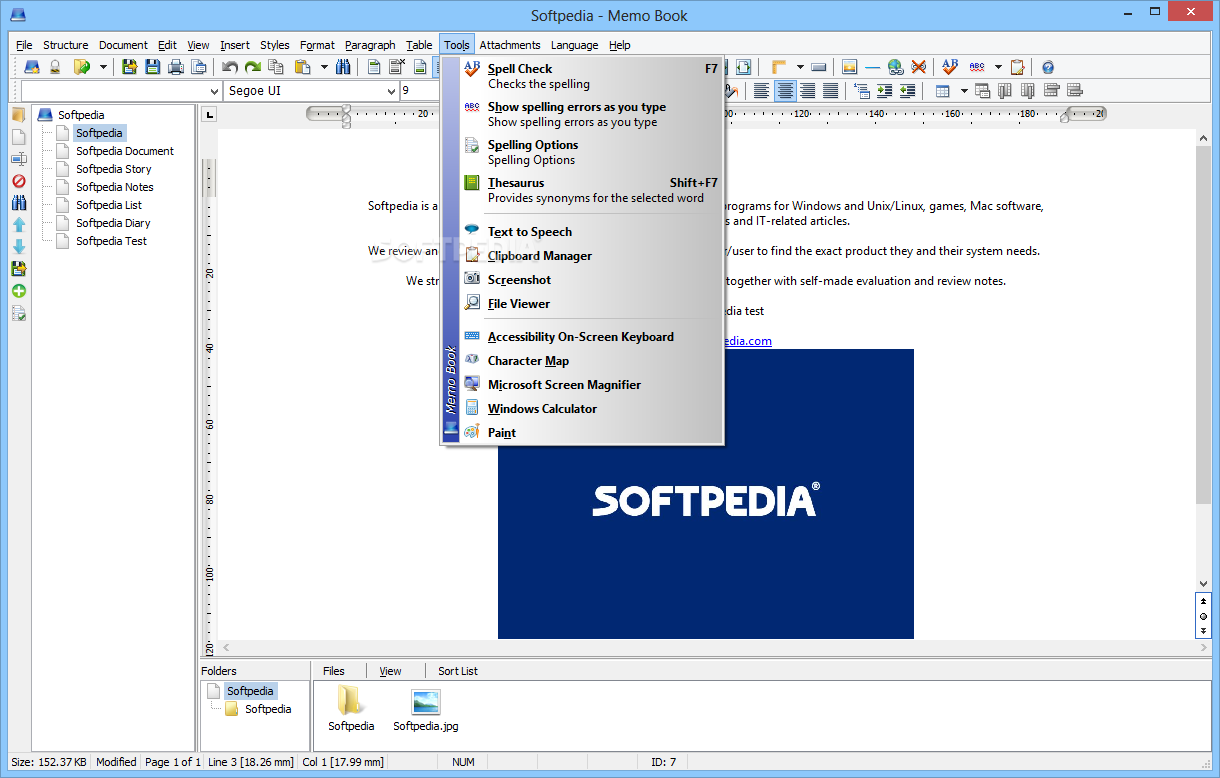Open the Attachments menu
This screenshot has height=778, width=1220.
pyautogui.click(x=509, y=45)
